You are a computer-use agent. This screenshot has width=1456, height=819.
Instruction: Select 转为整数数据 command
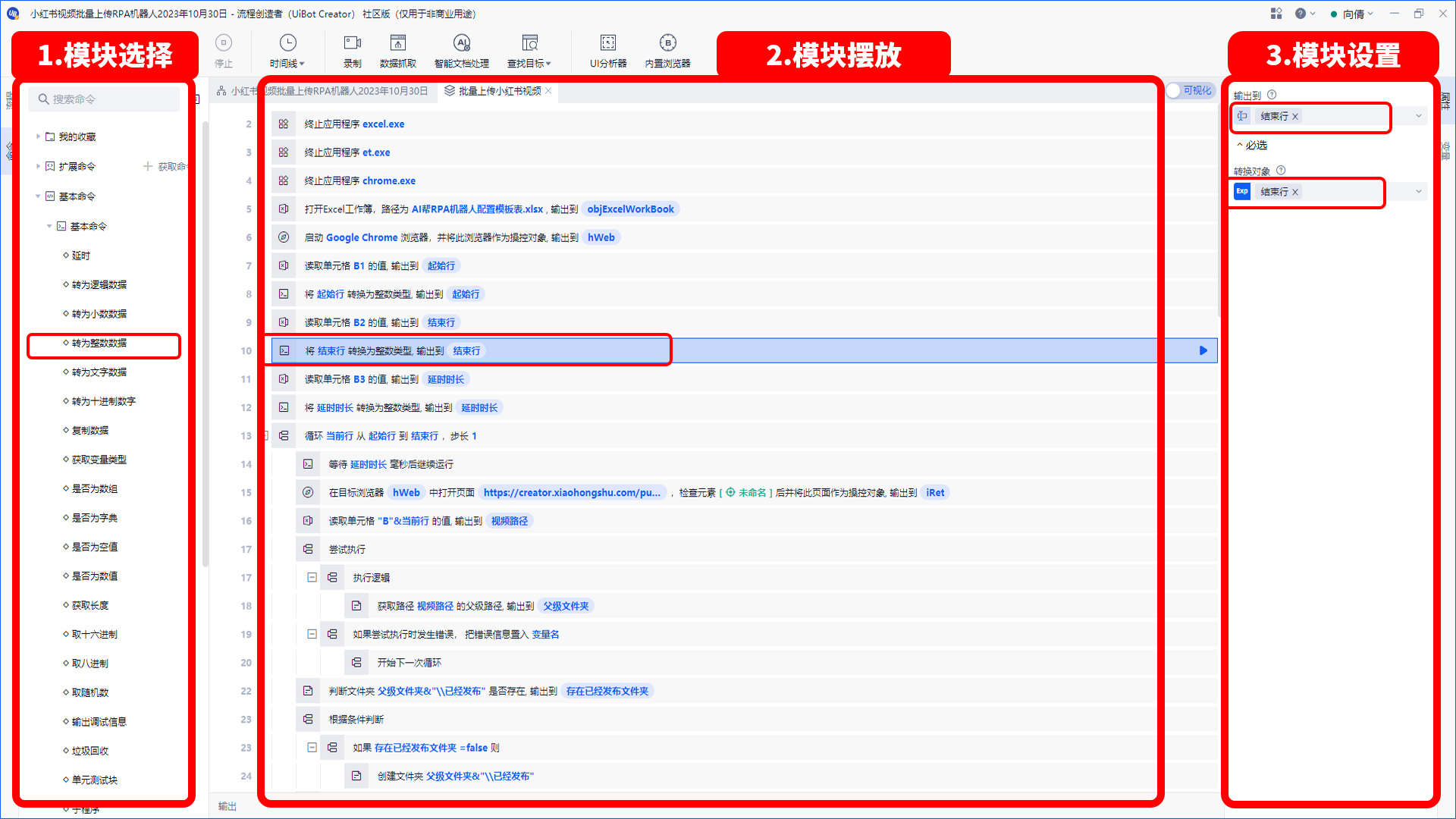click(x=99, y=343)
